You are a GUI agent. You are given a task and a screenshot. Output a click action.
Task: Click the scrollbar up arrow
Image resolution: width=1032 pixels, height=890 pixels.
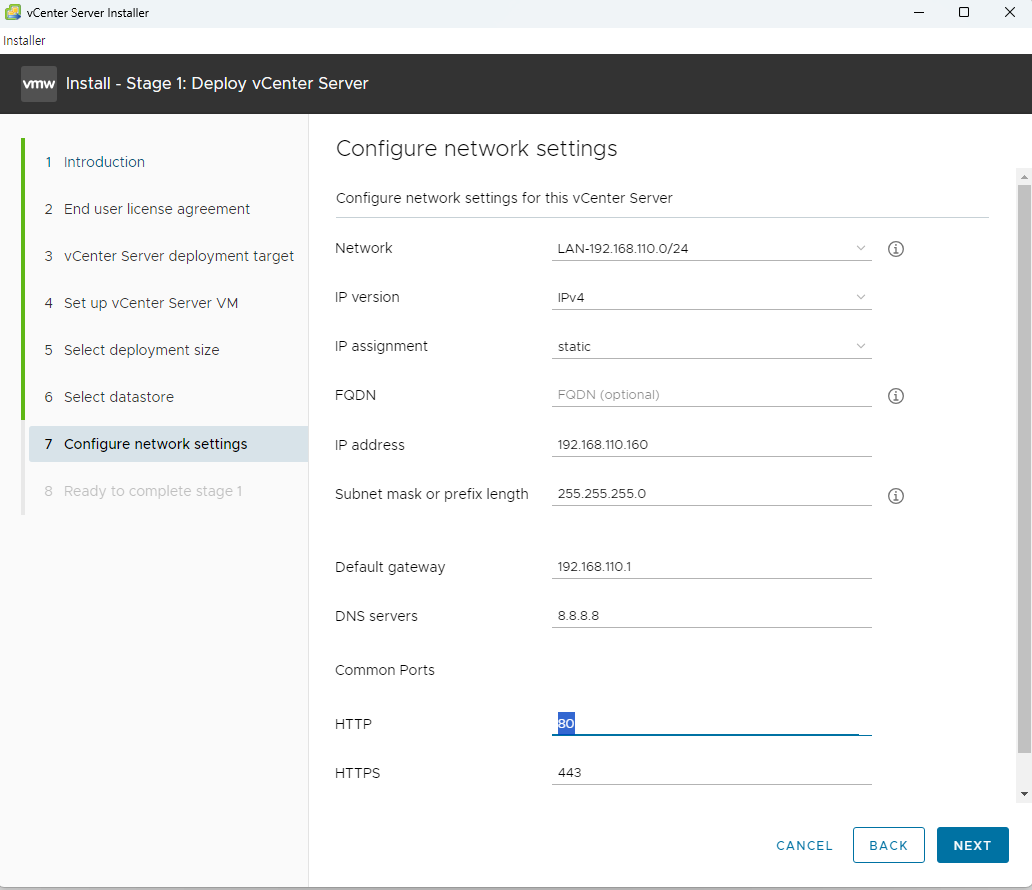tap(1024, 176)
